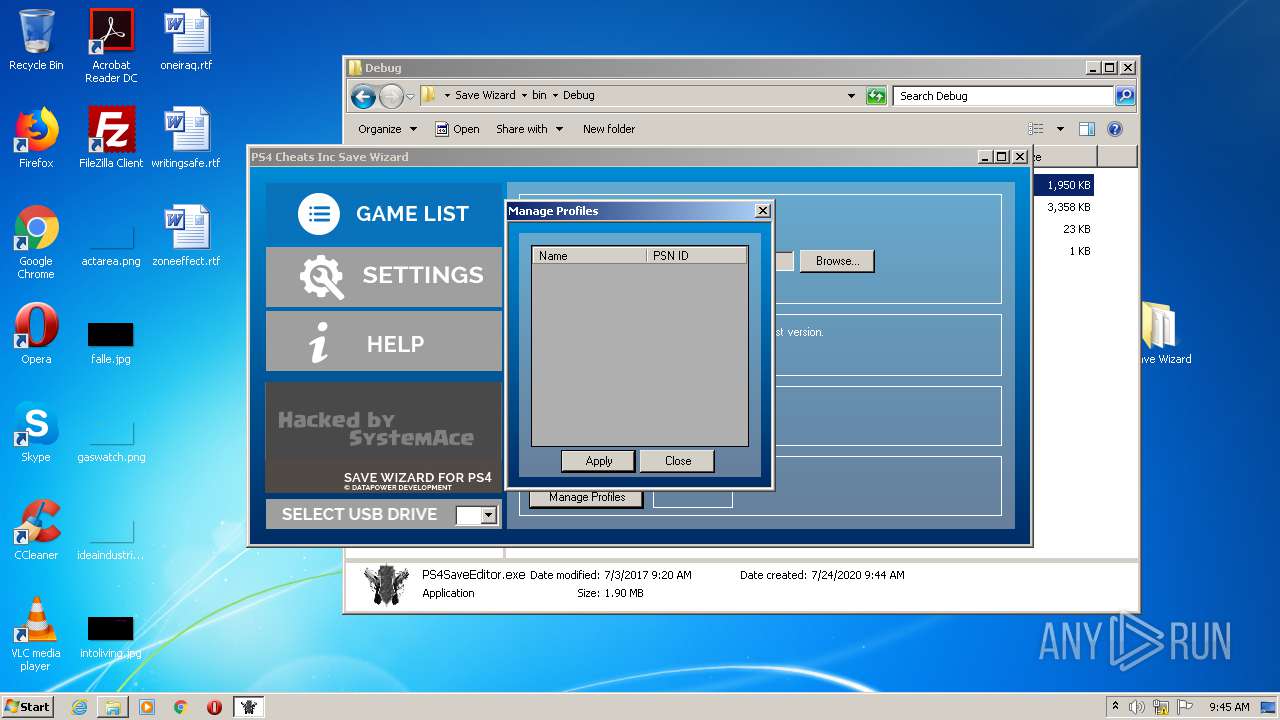Screen dimensions: 1280x720
Task: Click Open in explorer toolbar
Action: coord(457,129)
